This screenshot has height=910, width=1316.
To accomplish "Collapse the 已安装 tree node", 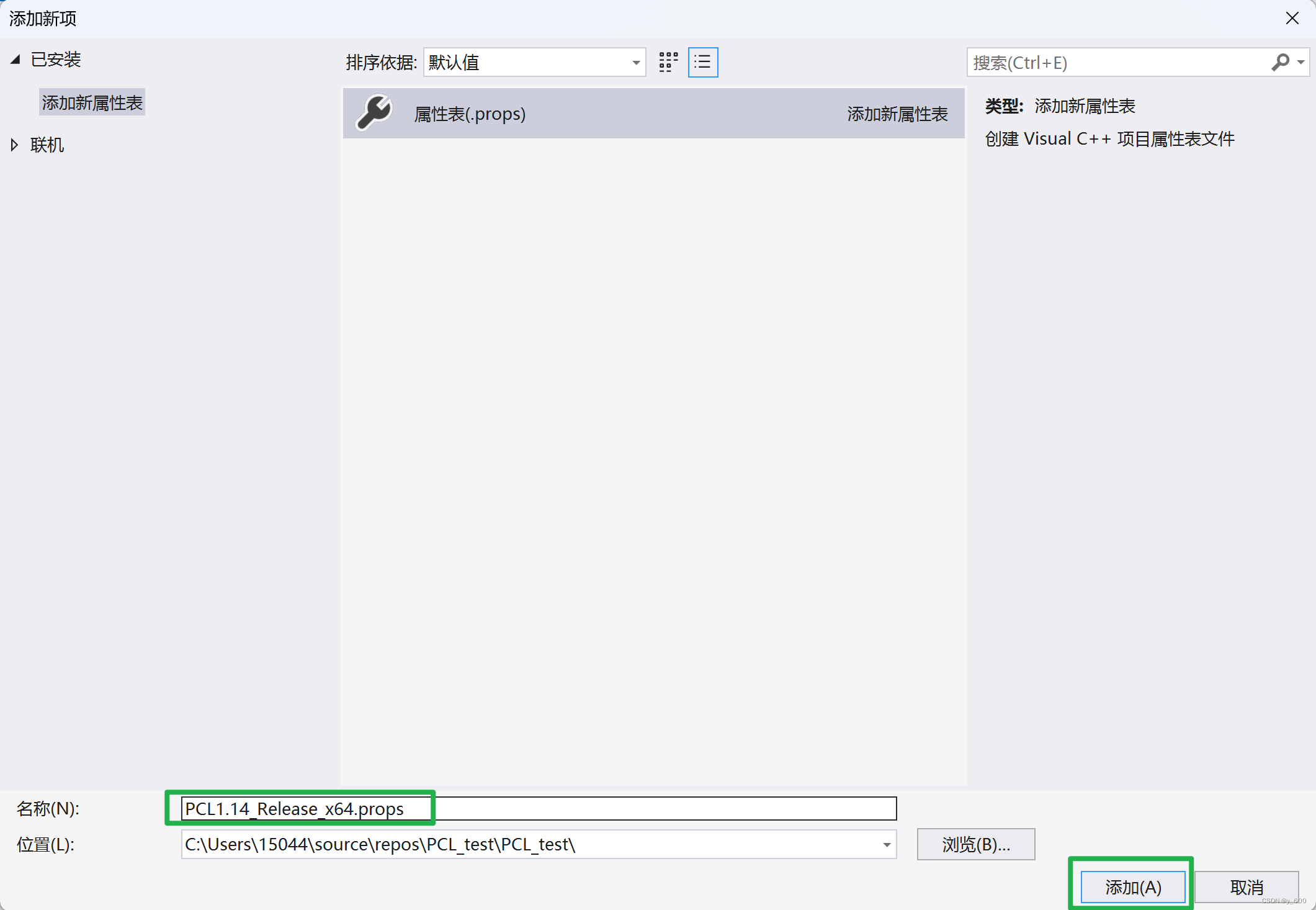I will click(x=16, y=60).
